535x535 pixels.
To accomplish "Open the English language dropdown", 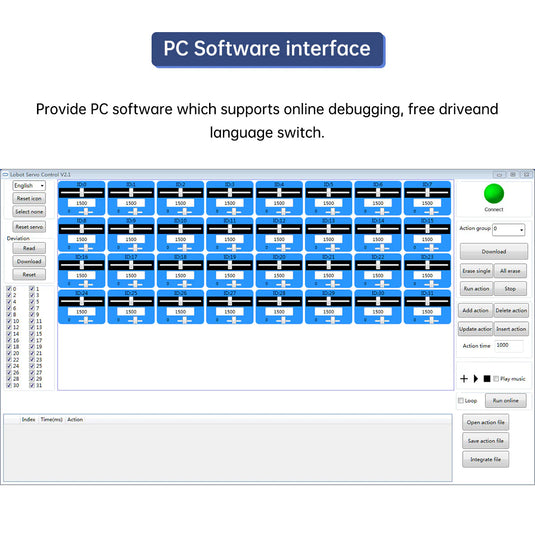I will tap(29, 186).
